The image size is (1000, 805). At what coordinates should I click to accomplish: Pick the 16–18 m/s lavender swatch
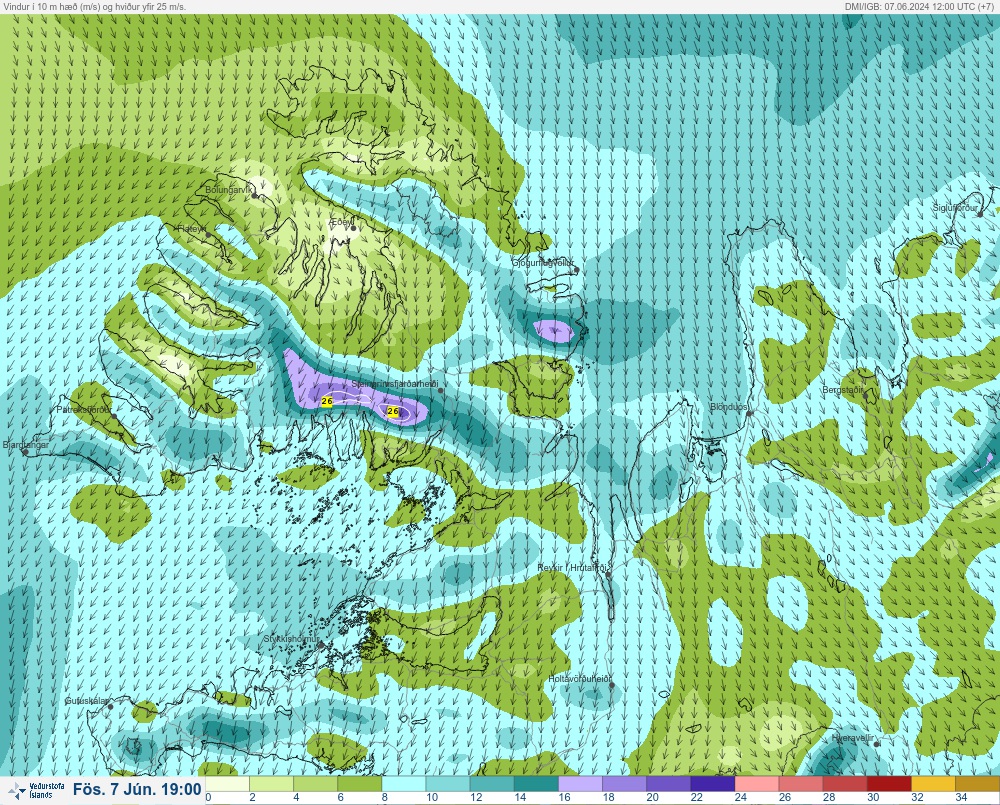pyautogui.click(x=580, y=783)
